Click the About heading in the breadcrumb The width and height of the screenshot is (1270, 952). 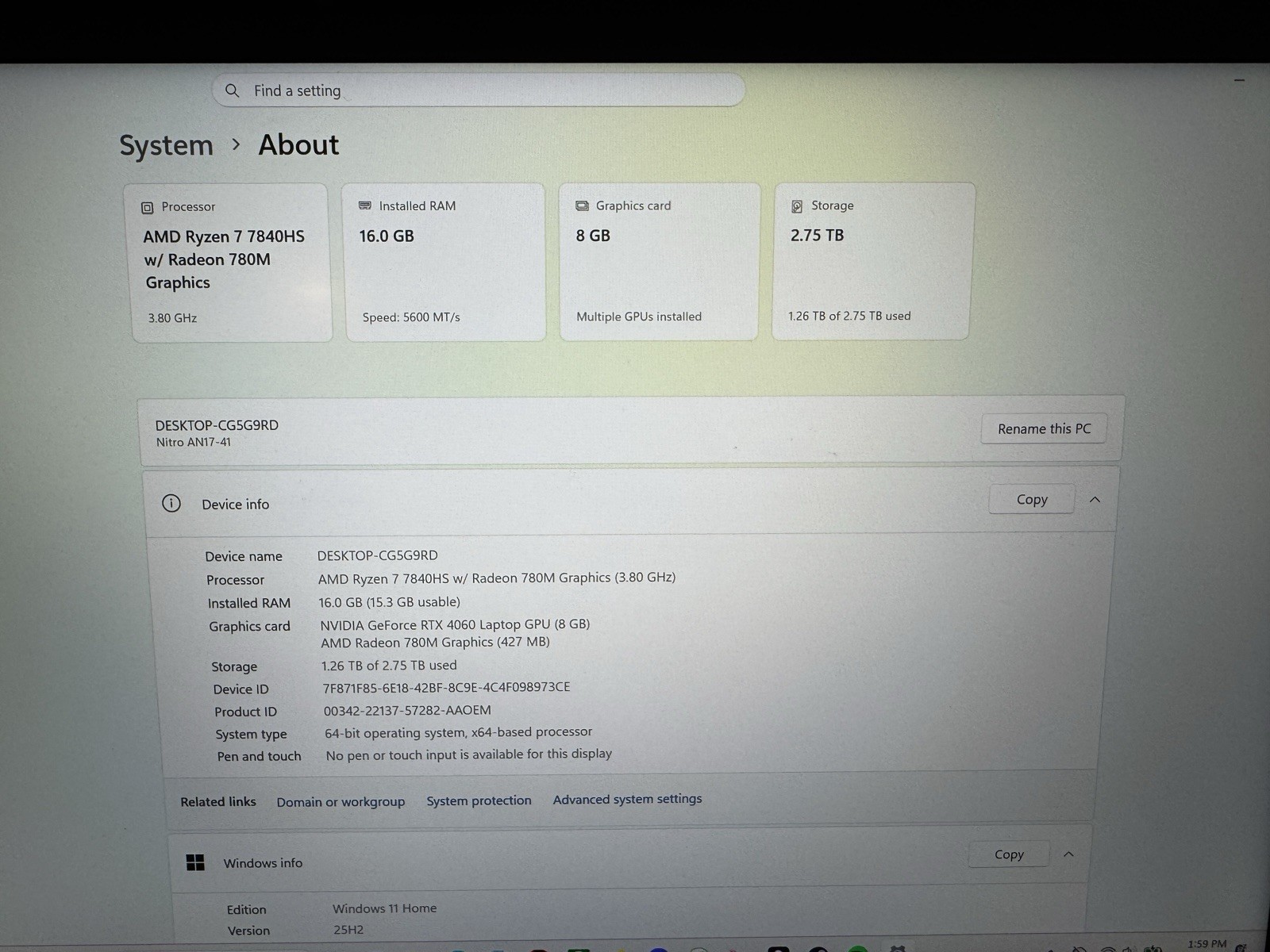pyautogui.click(x=298, y=144)
